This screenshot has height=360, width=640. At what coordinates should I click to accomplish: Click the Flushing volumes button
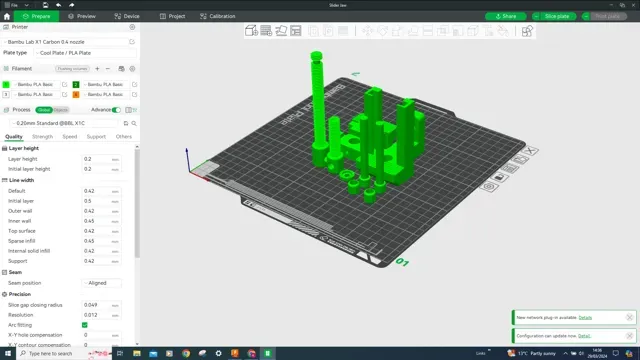pyautogui.click(x=73, y=69)
